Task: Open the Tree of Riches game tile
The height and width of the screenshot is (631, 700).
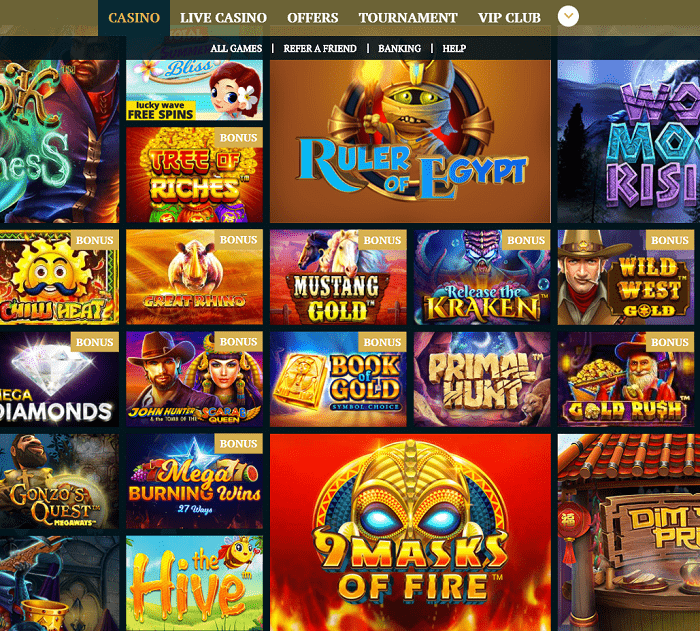Action: tap(194, 175)
